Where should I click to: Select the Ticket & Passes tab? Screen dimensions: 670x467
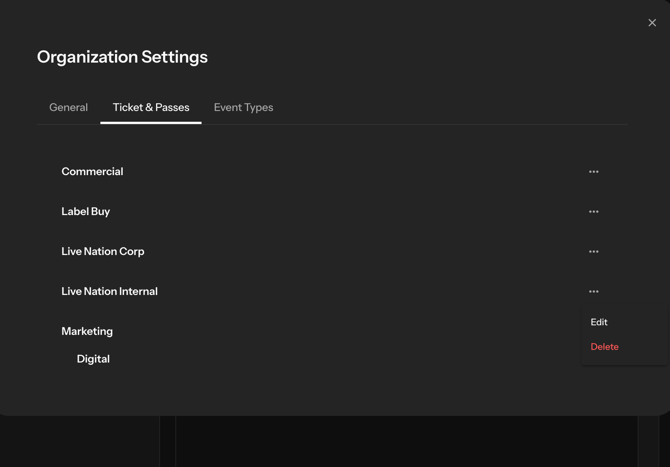click(151, 107)
